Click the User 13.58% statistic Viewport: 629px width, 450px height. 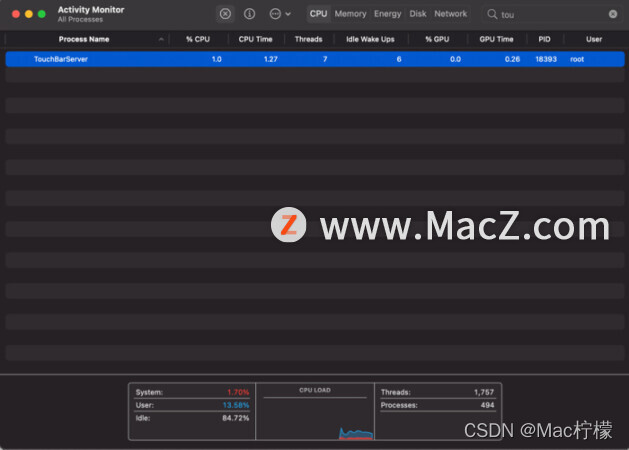click(x=192, y=405)
